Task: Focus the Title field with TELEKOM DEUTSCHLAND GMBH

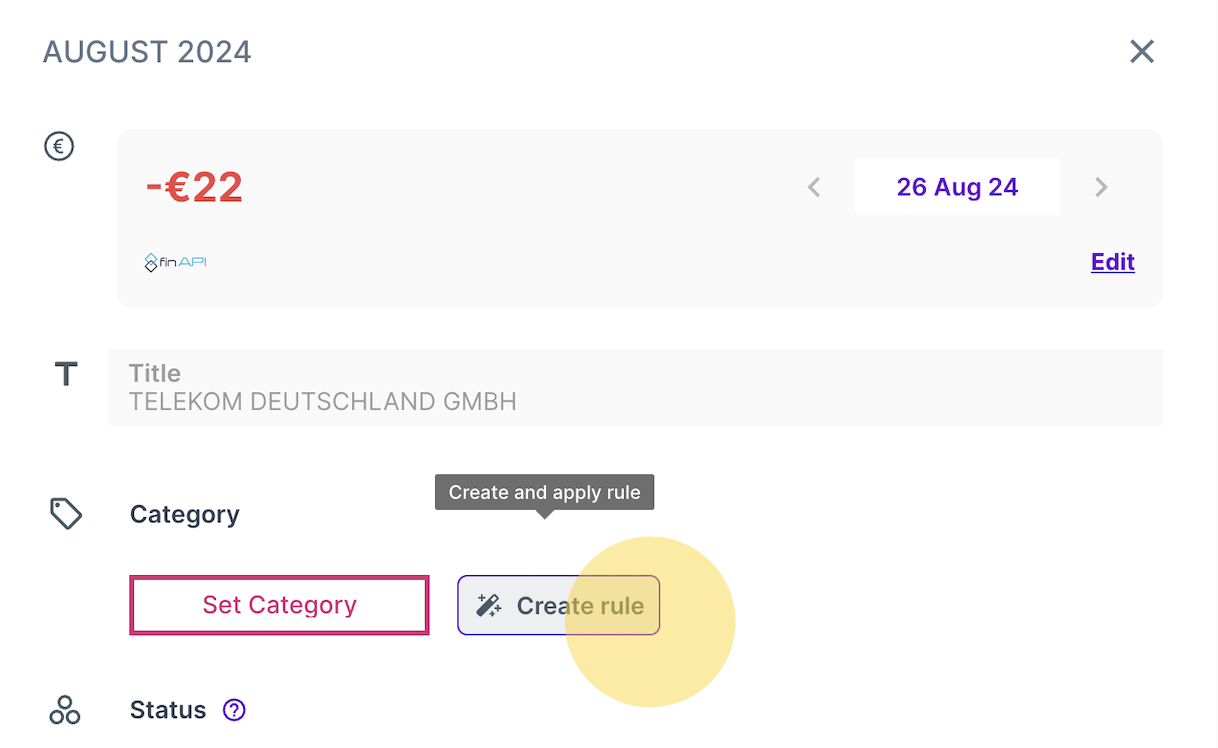Action: [x=635, y=387]
